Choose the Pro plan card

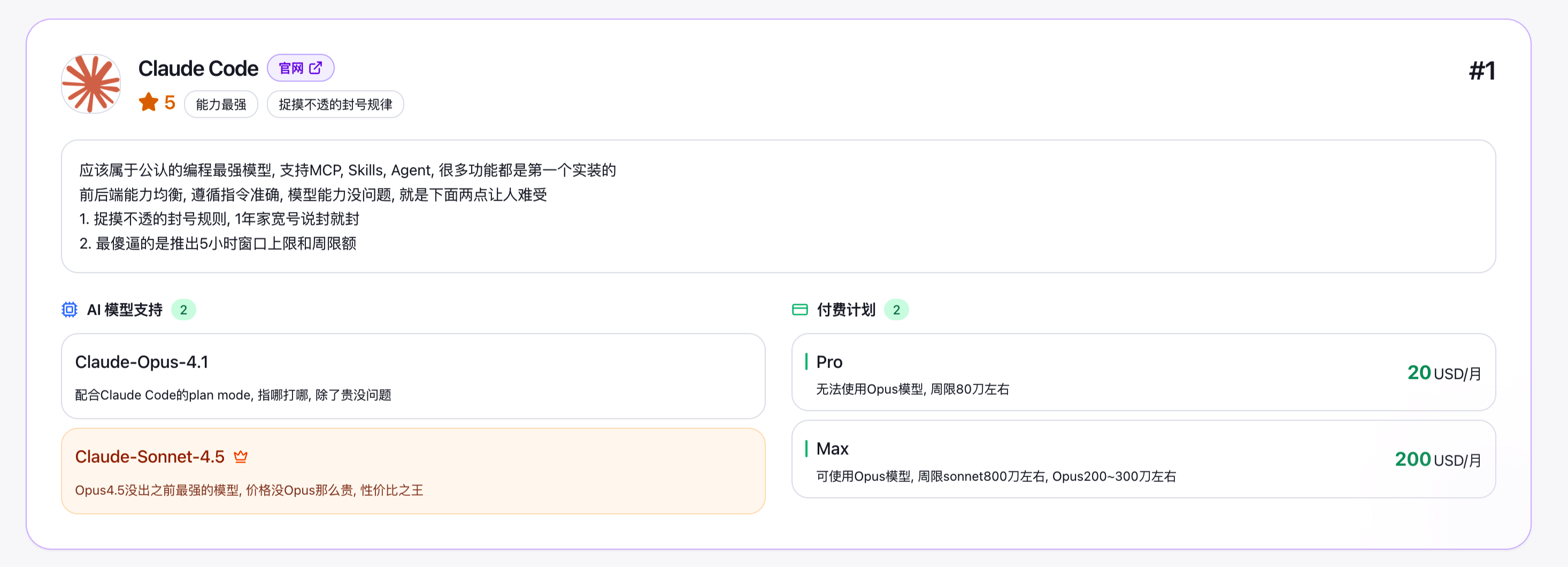tap(1142, 372)
